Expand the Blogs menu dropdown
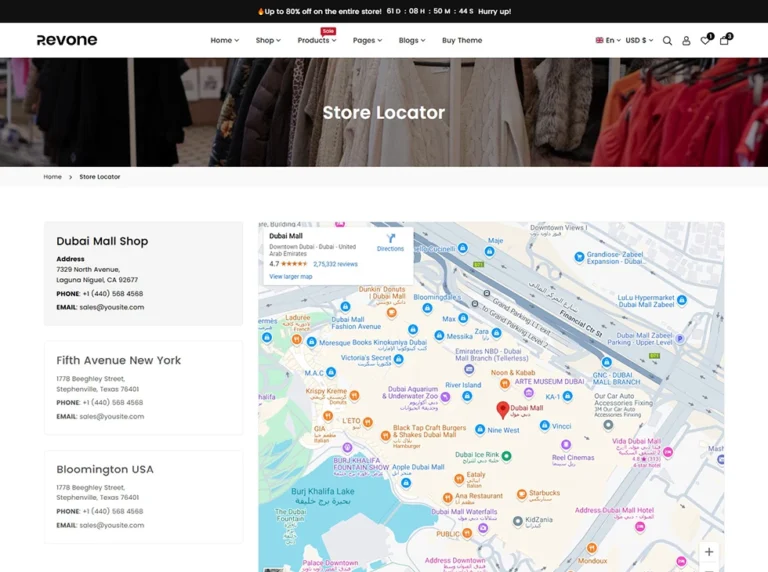The width and height of the screenshot is (768, 572). (412, 40)
